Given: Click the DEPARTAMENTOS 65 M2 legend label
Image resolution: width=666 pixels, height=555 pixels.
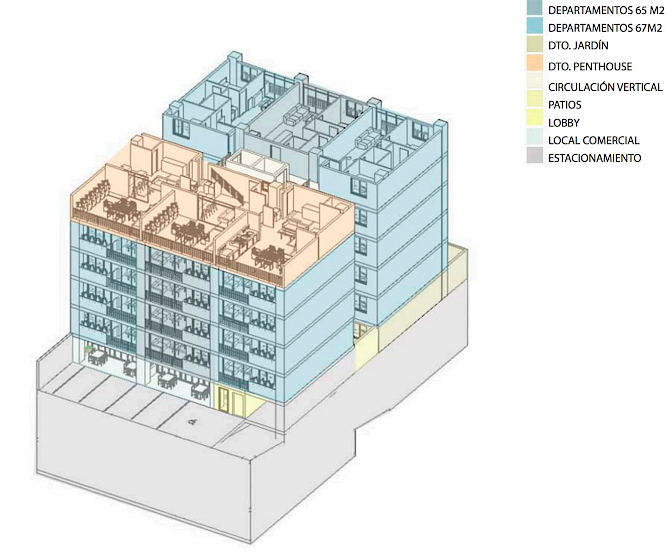Looking at the screenshot, I should click(604, 9).
